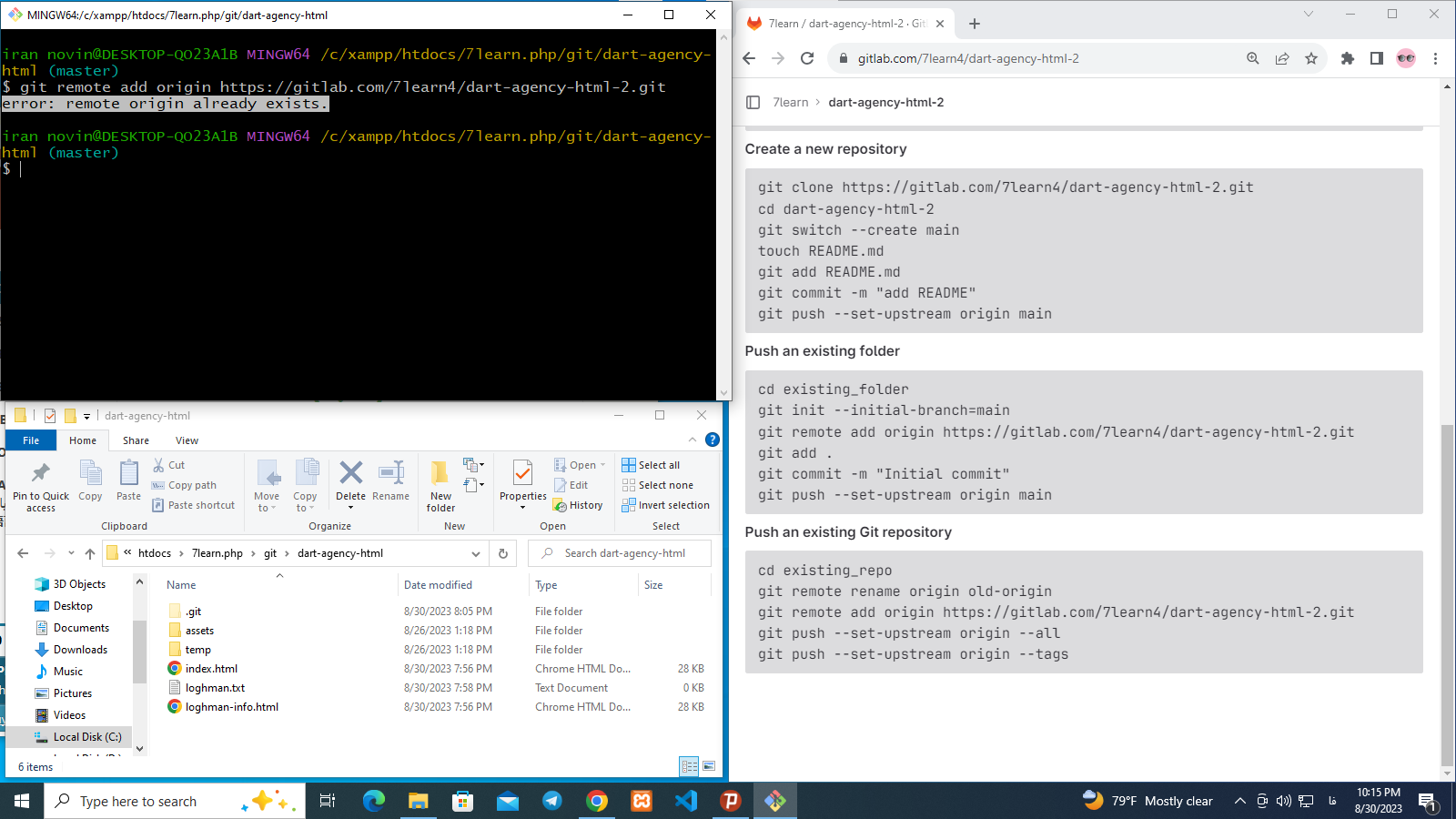Expand the address bar history dropdown
Viewport: 1456px width, 819px height.
[475, 553]
